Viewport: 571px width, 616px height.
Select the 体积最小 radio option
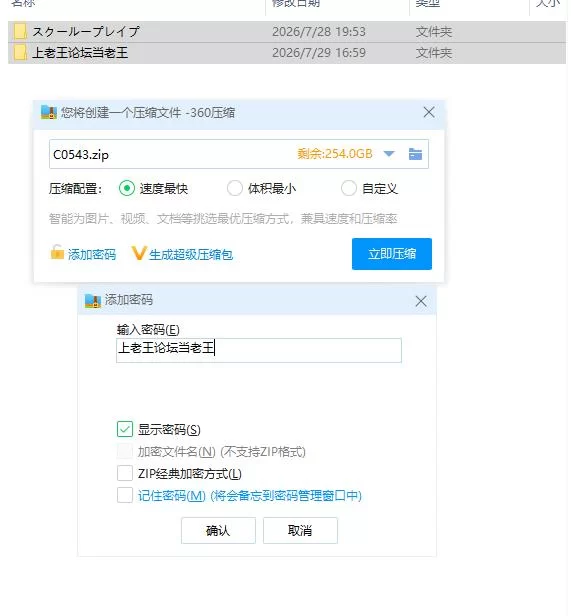[235, 189]
